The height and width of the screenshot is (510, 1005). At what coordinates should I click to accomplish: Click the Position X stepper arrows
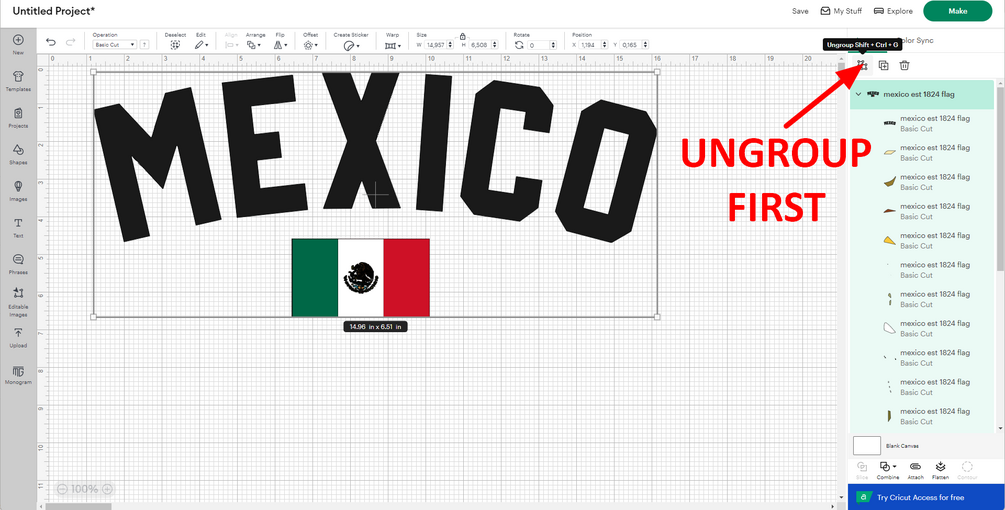click(x=604, y=45)
